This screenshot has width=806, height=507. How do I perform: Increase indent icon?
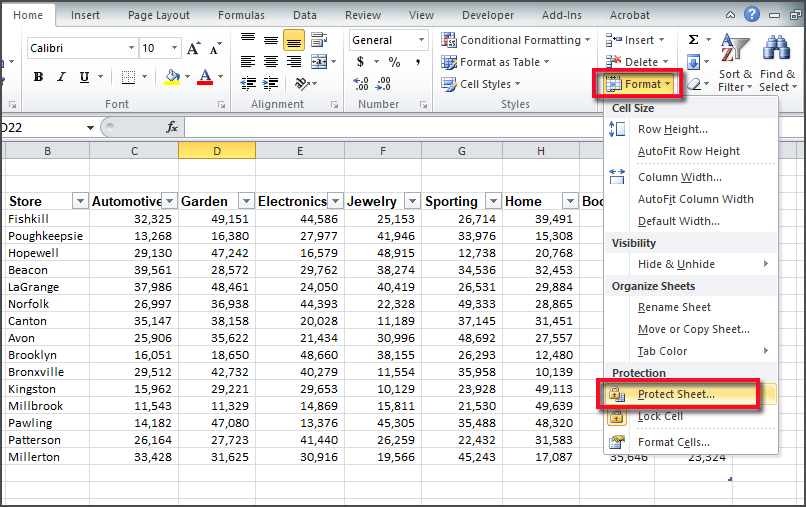click(271, 83)
